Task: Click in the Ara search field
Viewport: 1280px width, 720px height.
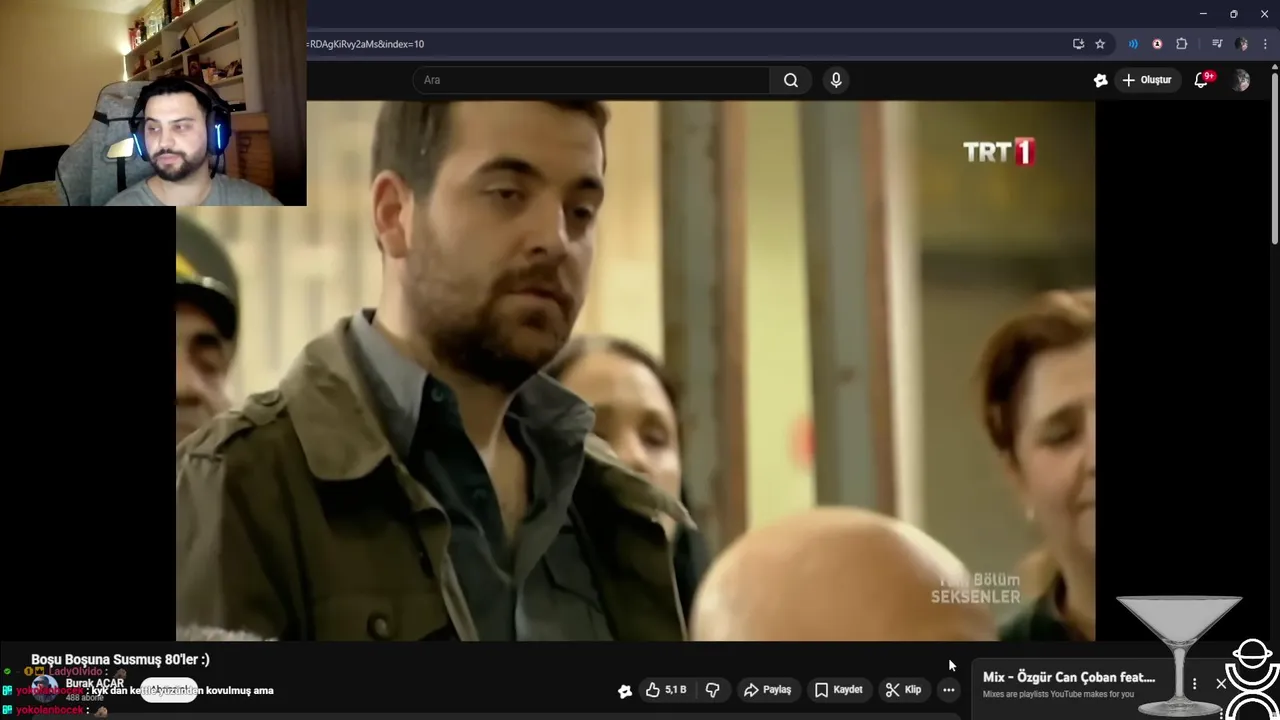Action: point(590,80)
